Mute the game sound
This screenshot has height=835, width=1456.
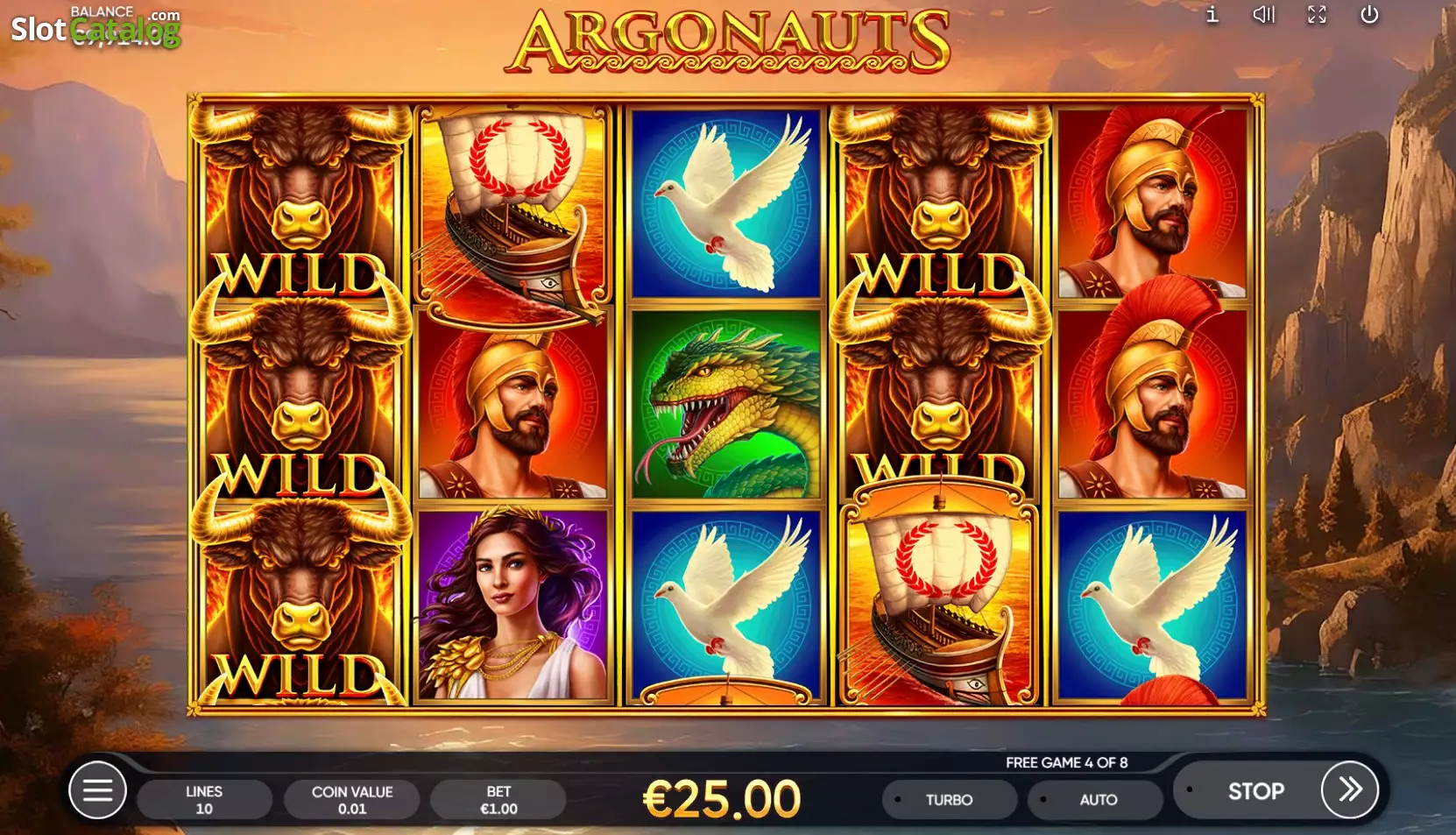(x=1263, y=14)
